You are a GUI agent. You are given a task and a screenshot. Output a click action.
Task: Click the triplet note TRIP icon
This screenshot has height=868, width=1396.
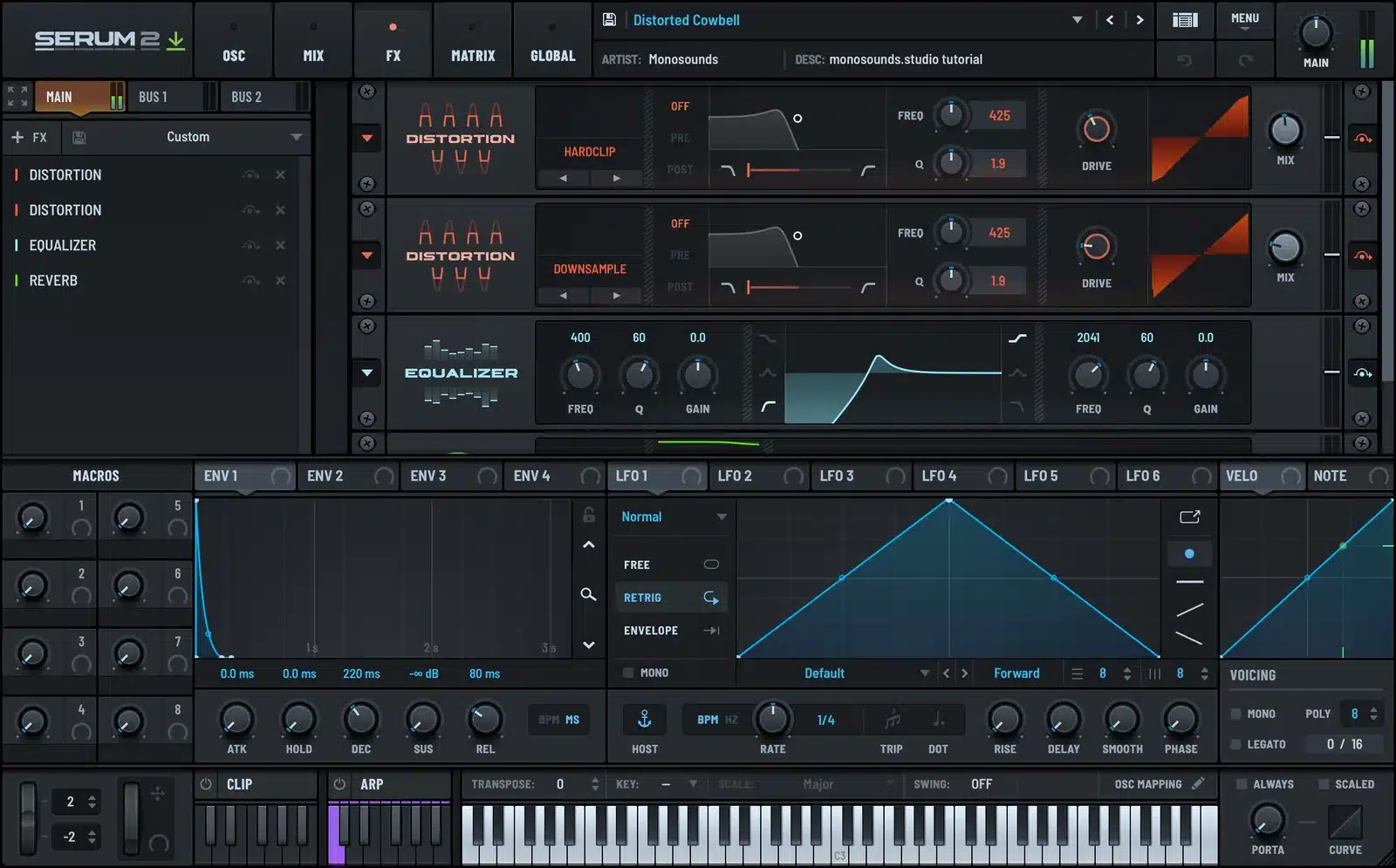click(892, 720)
